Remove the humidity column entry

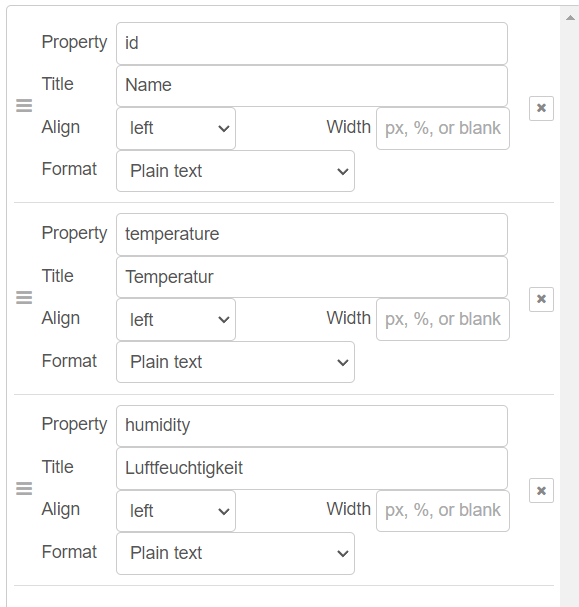coord(541,490)
